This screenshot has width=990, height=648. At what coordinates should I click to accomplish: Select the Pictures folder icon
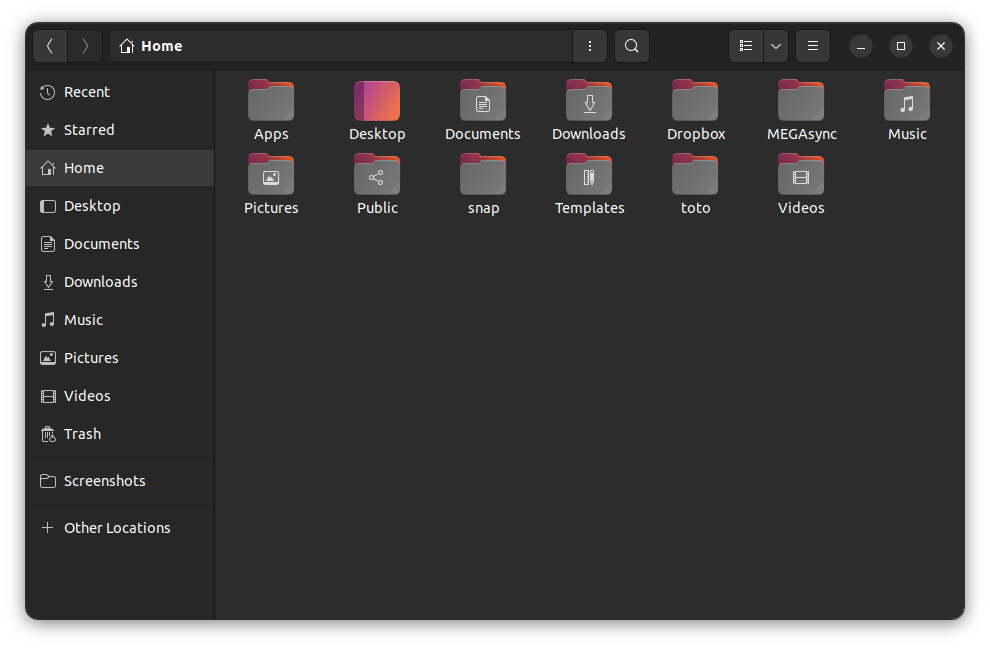pyautogui.click(x=271, y=176)
